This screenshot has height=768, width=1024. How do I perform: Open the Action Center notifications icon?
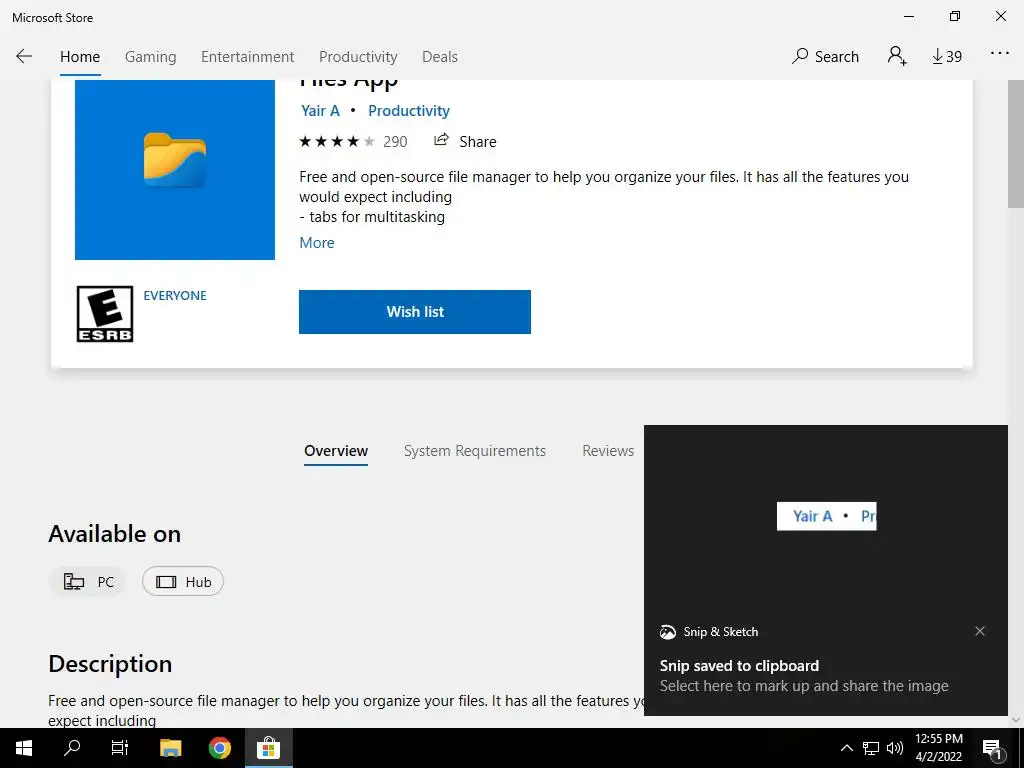tap(993, 748)
